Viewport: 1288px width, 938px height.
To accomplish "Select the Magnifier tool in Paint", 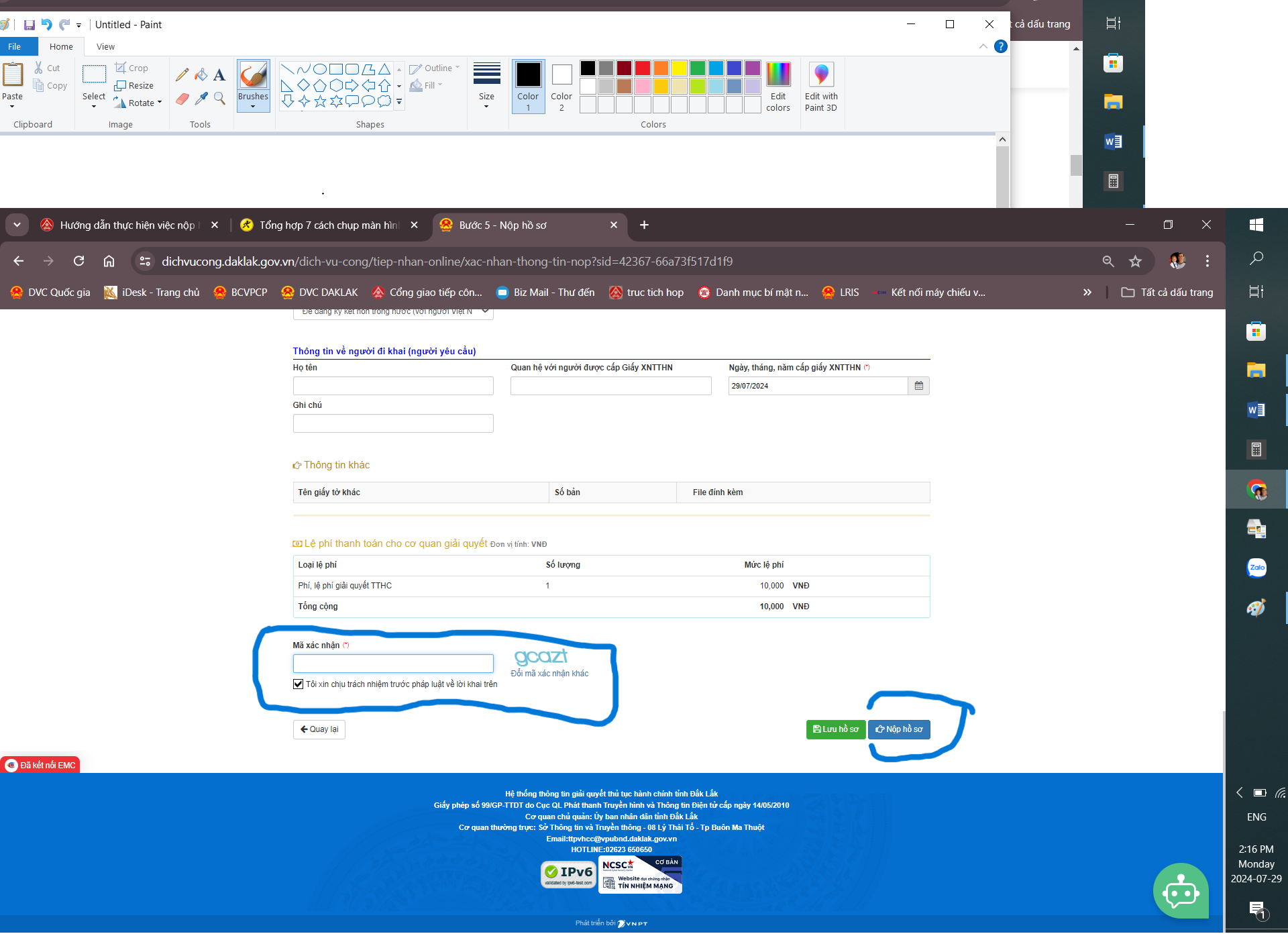I will click(x=219, y=99).
